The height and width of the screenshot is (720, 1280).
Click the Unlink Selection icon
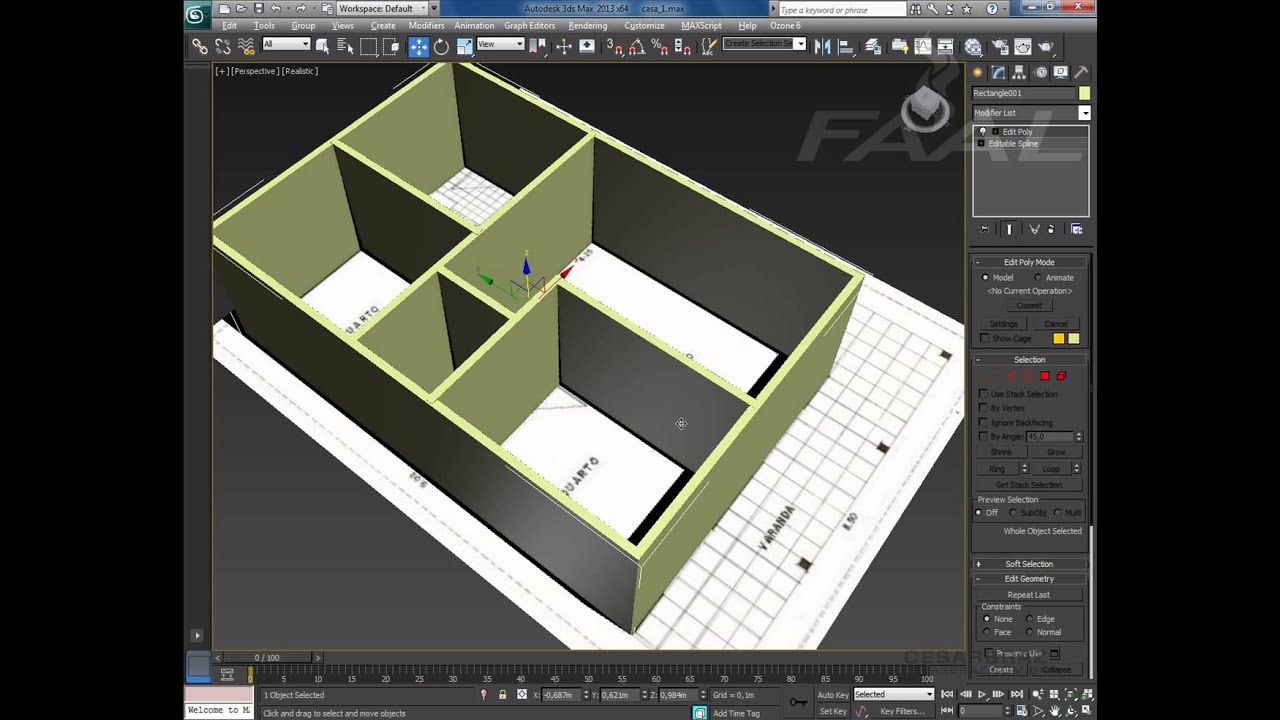tap(223, 46)
